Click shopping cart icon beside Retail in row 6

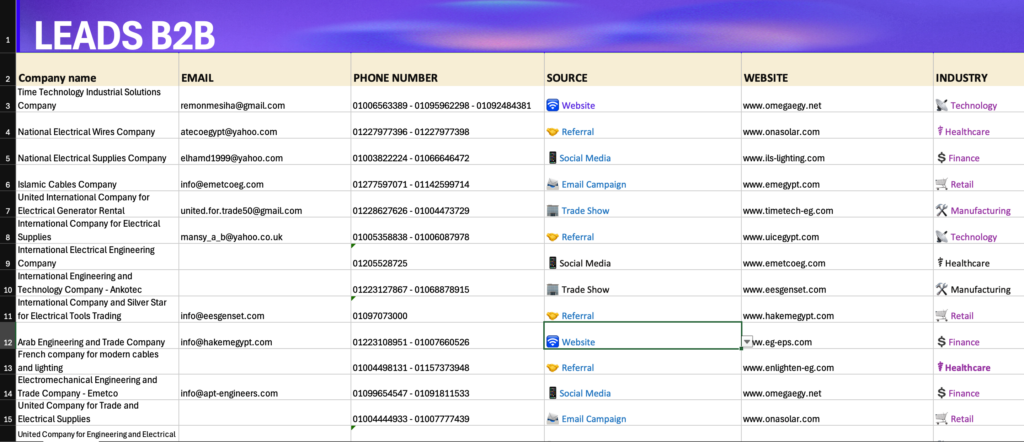942,184
